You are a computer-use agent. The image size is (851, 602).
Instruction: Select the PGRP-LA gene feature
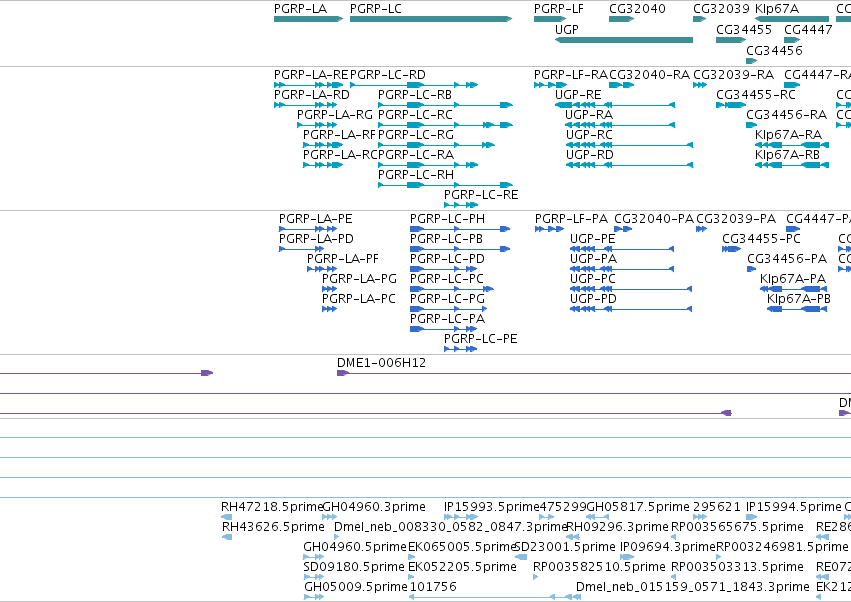(308, 19)
